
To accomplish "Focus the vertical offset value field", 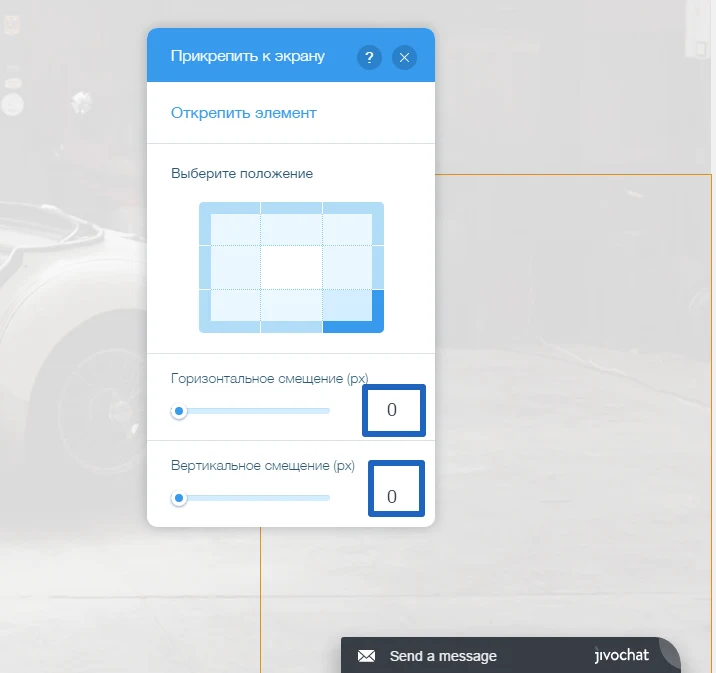I will pos(396,488).
